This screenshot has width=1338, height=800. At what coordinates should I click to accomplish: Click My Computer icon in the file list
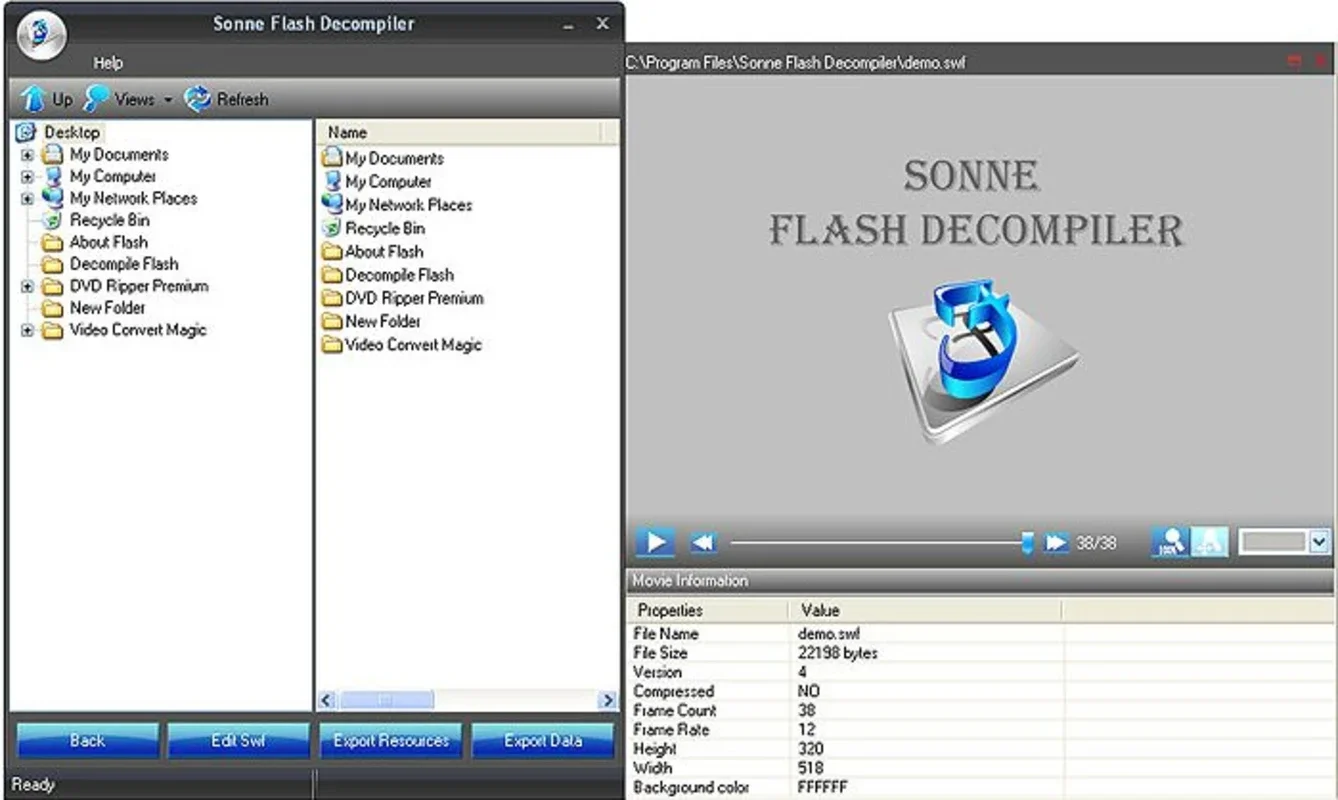click(332, 181)
